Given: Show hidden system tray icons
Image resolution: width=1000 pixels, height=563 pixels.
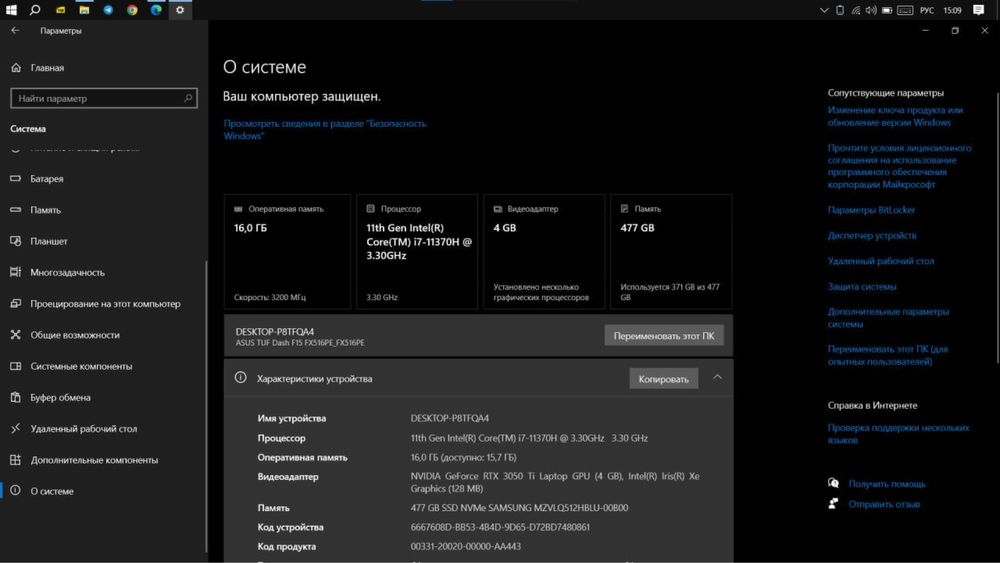Looking at the screenshot, I should pos(824,10).
